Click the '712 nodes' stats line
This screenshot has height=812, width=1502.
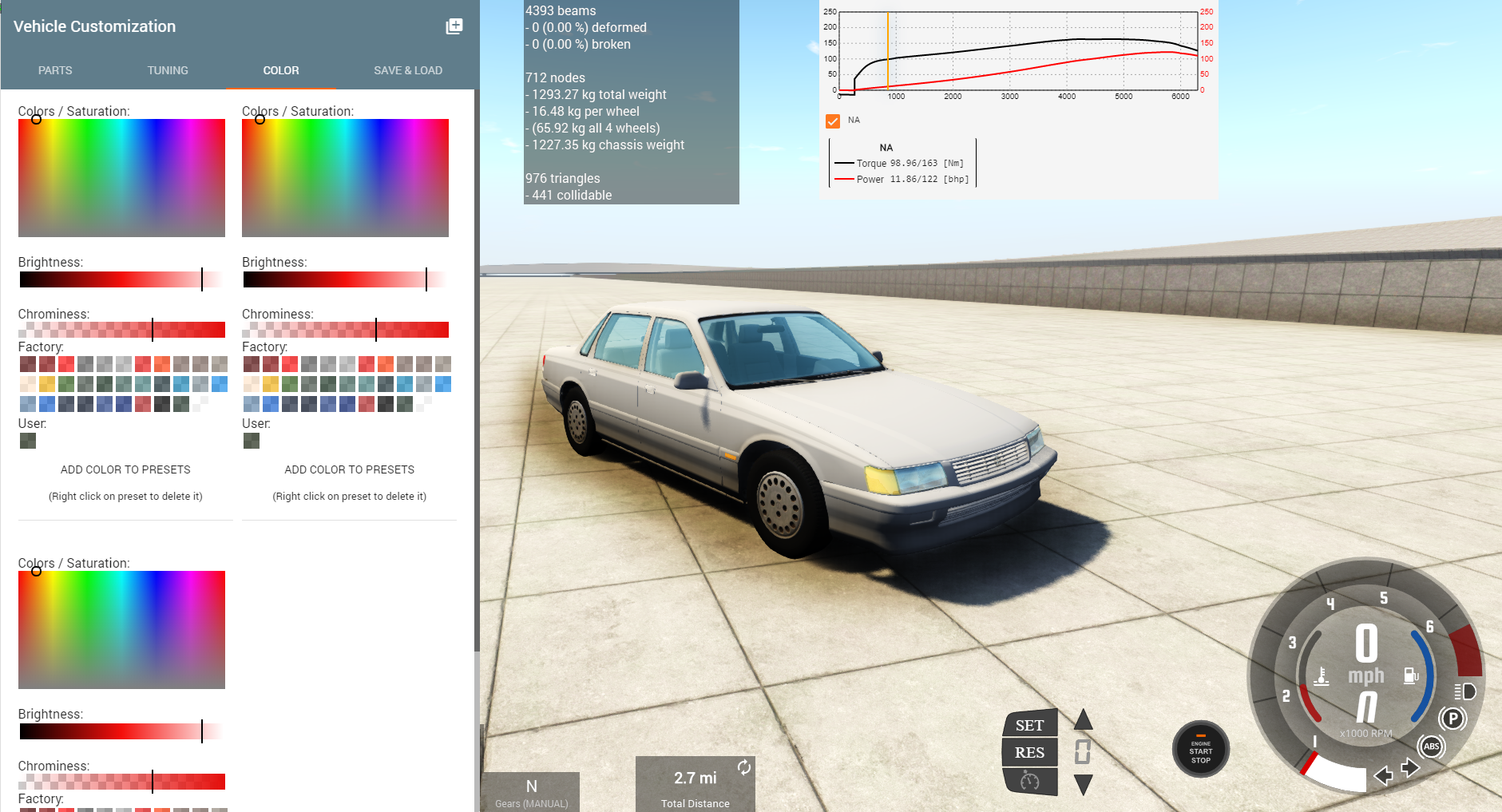pyautogui.click(x=555, y=77)
